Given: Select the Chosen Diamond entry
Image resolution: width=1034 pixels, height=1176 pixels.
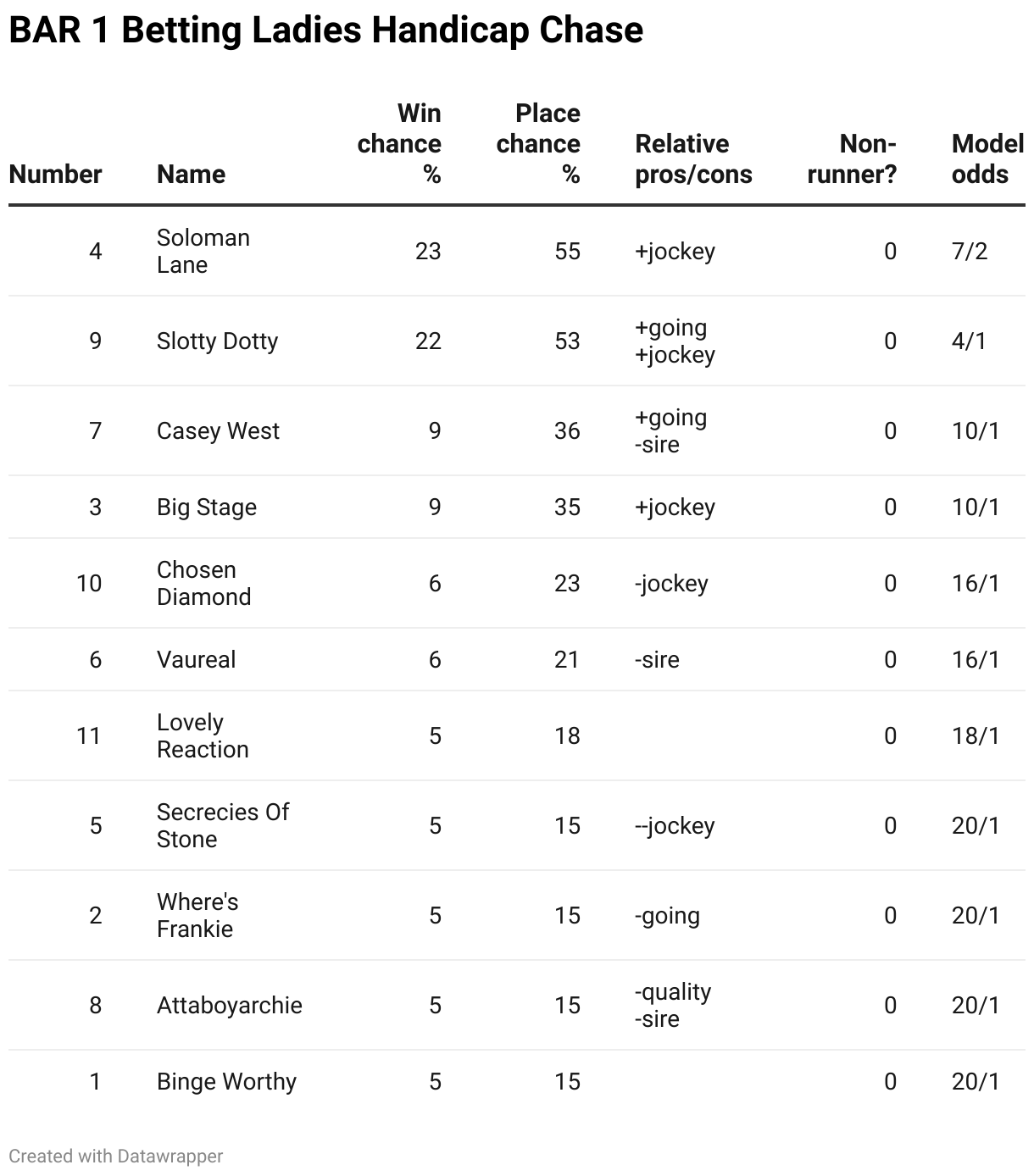Looking at the screenshot, I should point(204,583).
